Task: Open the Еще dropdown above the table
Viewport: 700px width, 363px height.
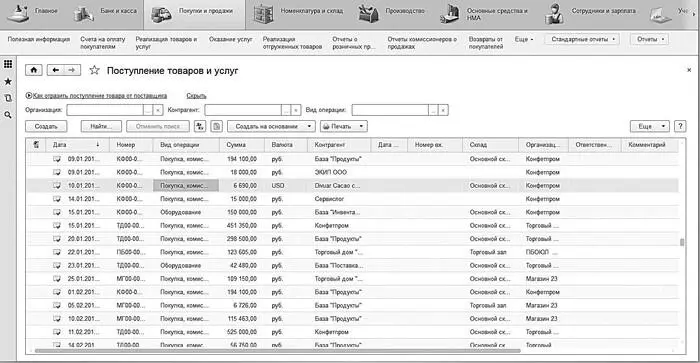Action: (x=650, y=126)
